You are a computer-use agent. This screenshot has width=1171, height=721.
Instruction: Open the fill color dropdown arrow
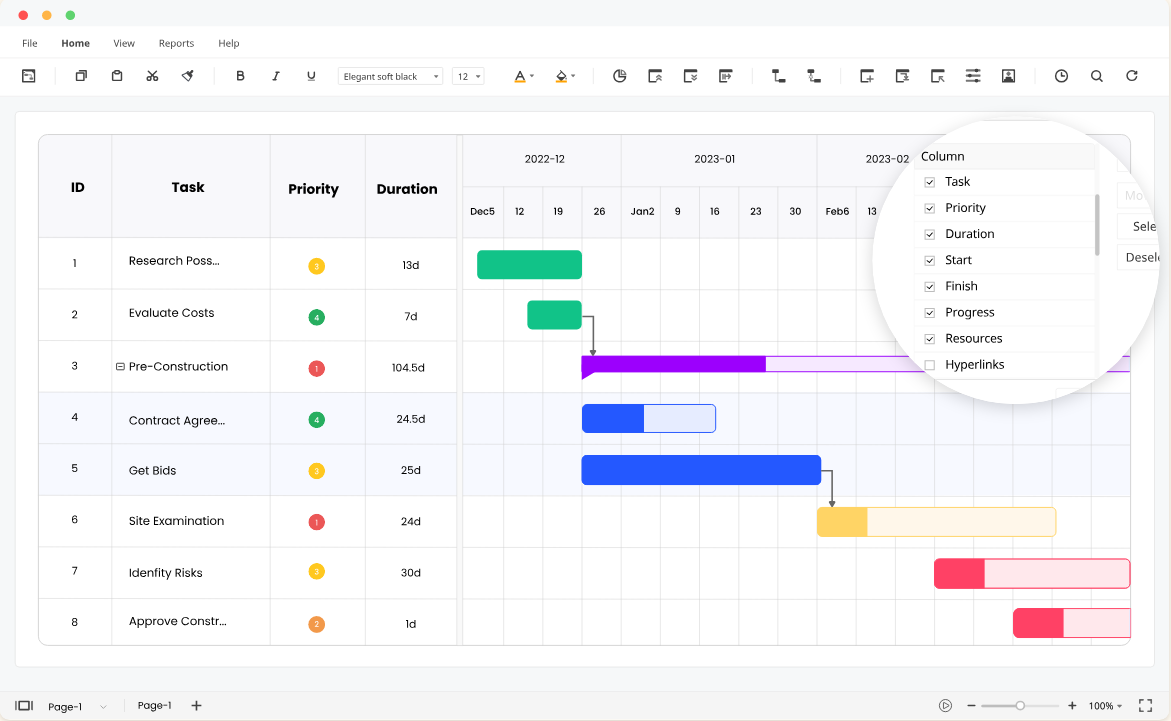point(573,76)
